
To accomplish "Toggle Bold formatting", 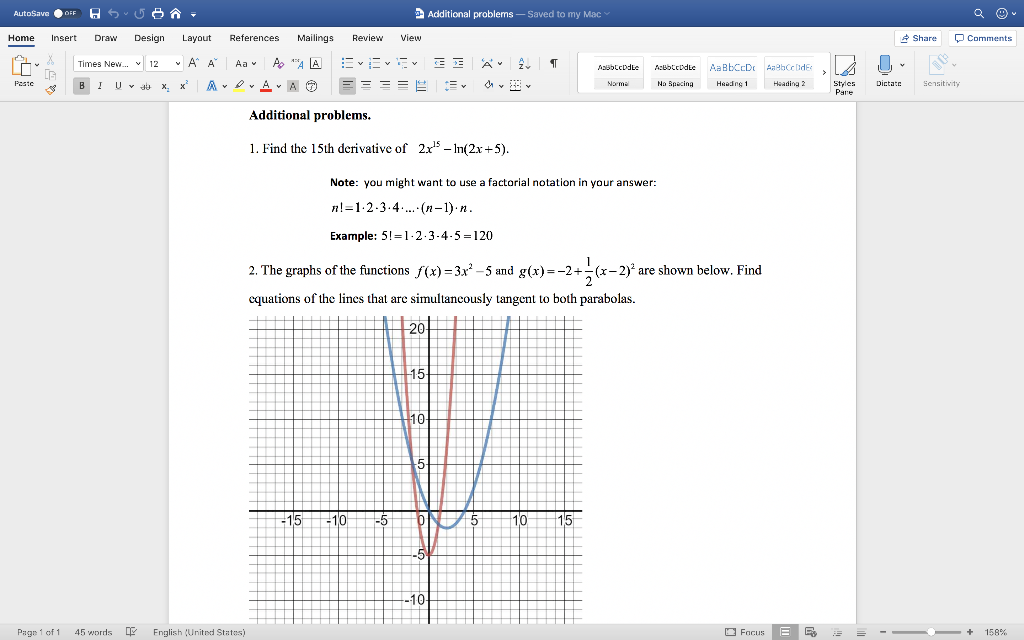I will 82,86.
